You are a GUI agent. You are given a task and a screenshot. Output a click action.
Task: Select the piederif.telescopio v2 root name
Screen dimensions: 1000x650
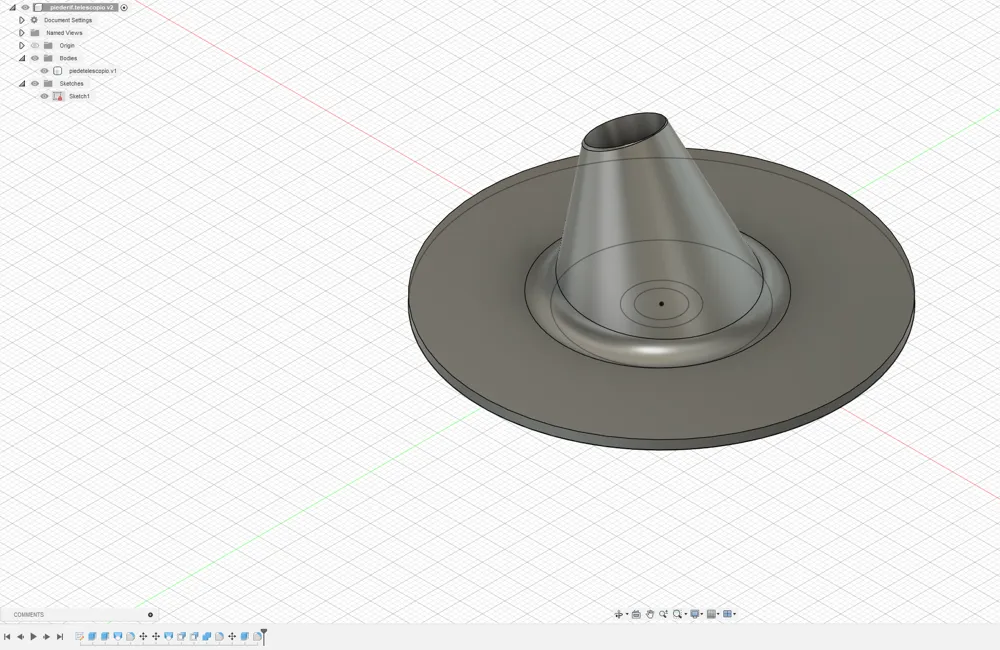click(82, 8)
